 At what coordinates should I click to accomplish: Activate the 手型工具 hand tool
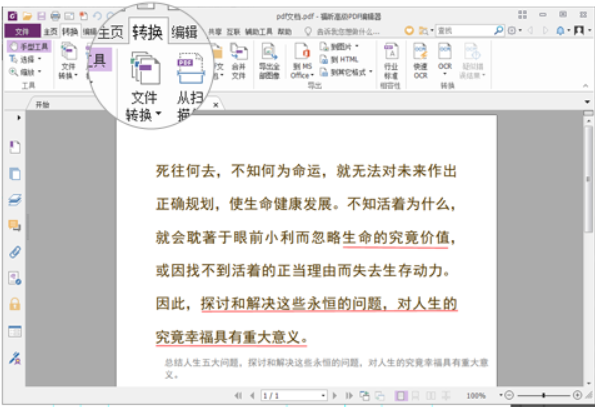29,47
